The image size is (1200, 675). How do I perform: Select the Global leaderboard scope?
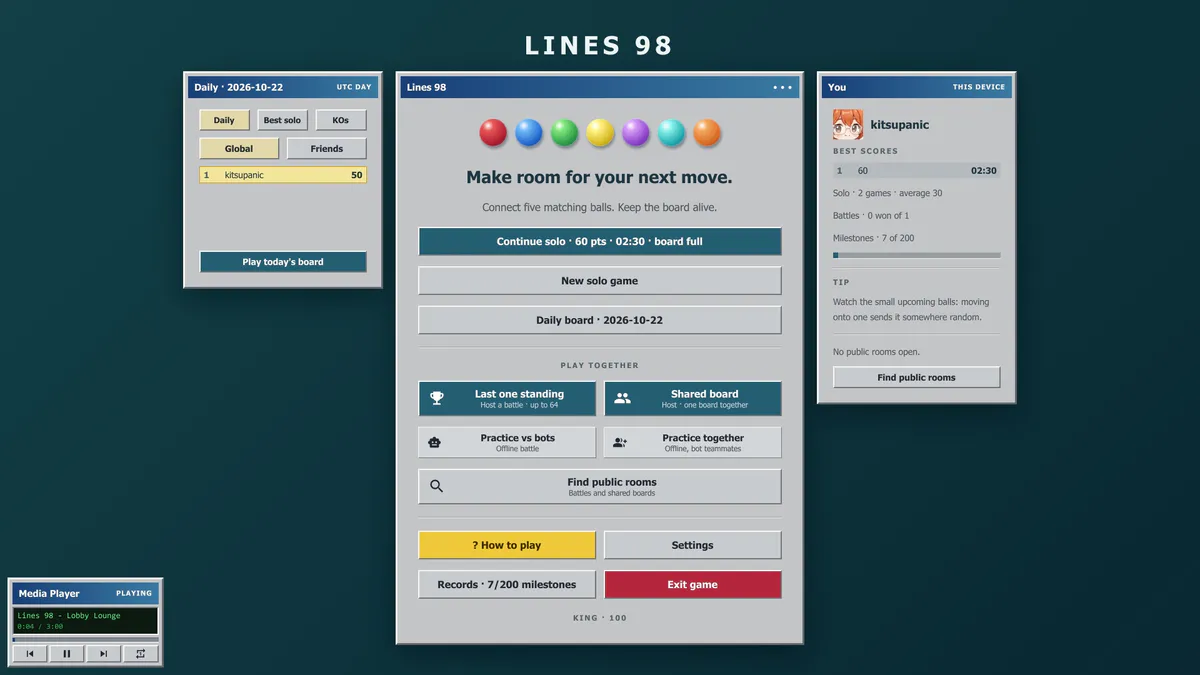pos(239,149)
